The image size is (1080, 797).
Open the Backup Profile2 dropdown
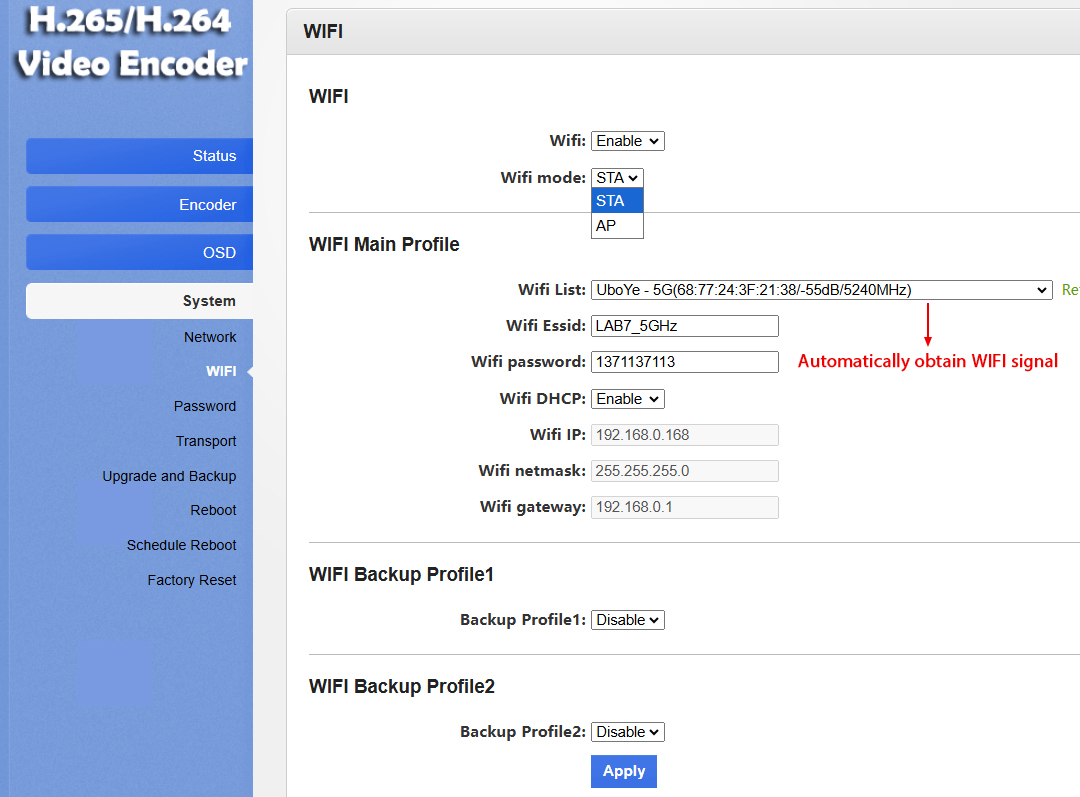click(x=627, y=732)
